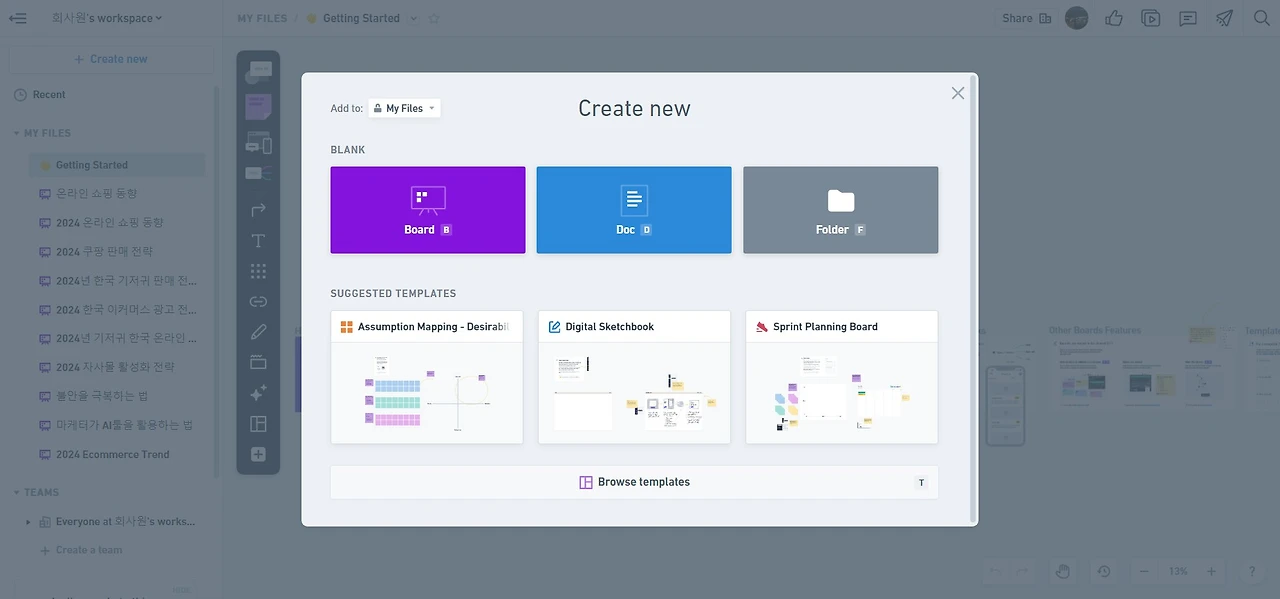Open search with magnifier icon
Screen dimensions: 1280x599
tap(1261, 18)
